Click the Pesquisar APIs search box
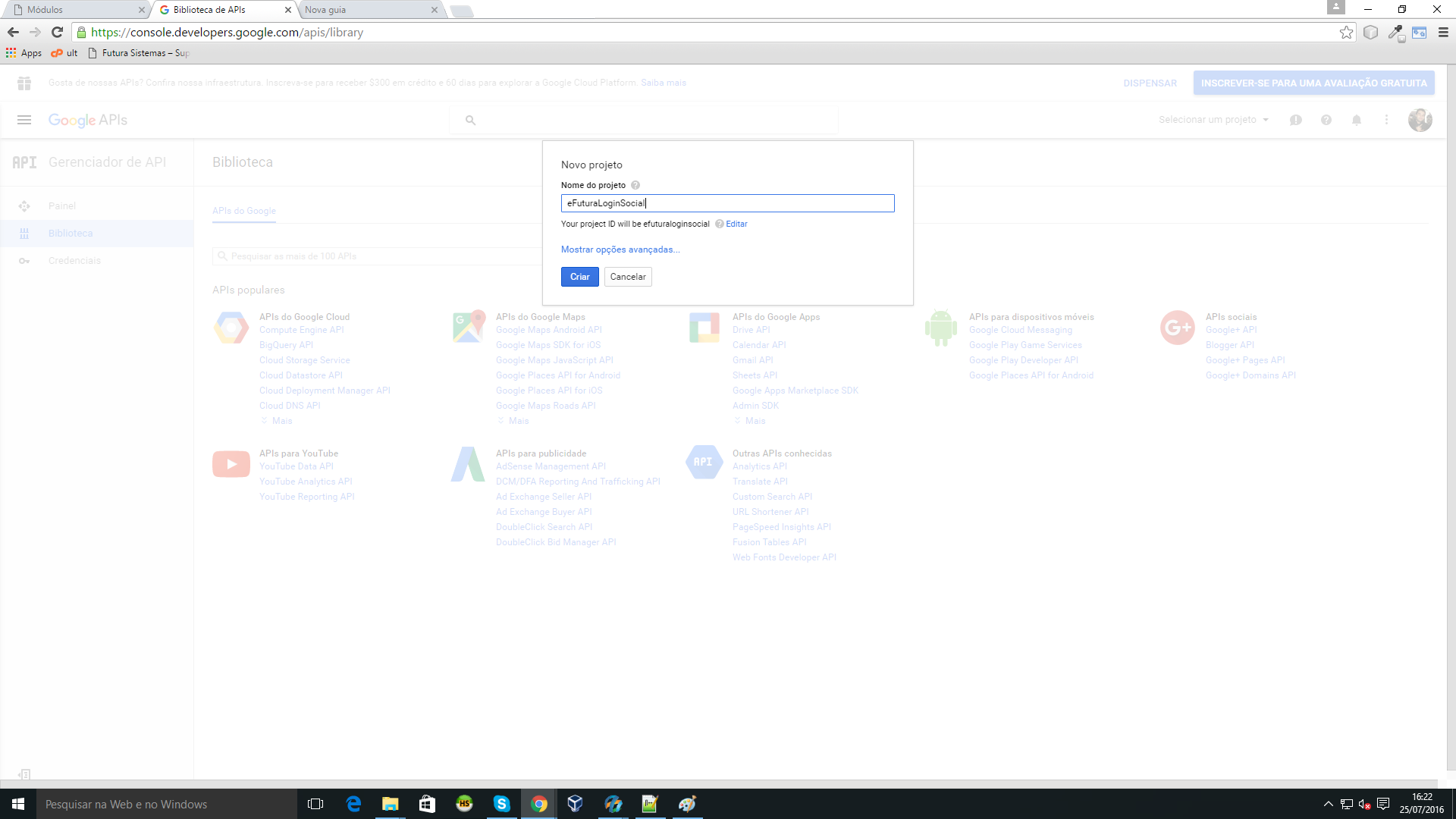Screen dimensions: 1456x819 (x=377, y=256)
